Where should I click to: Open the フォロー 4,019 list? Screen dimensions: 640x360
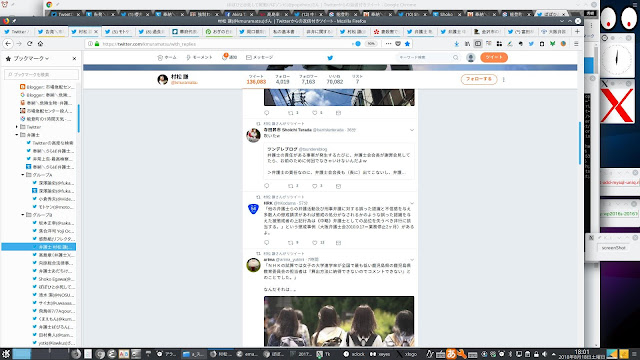point(282,79)
